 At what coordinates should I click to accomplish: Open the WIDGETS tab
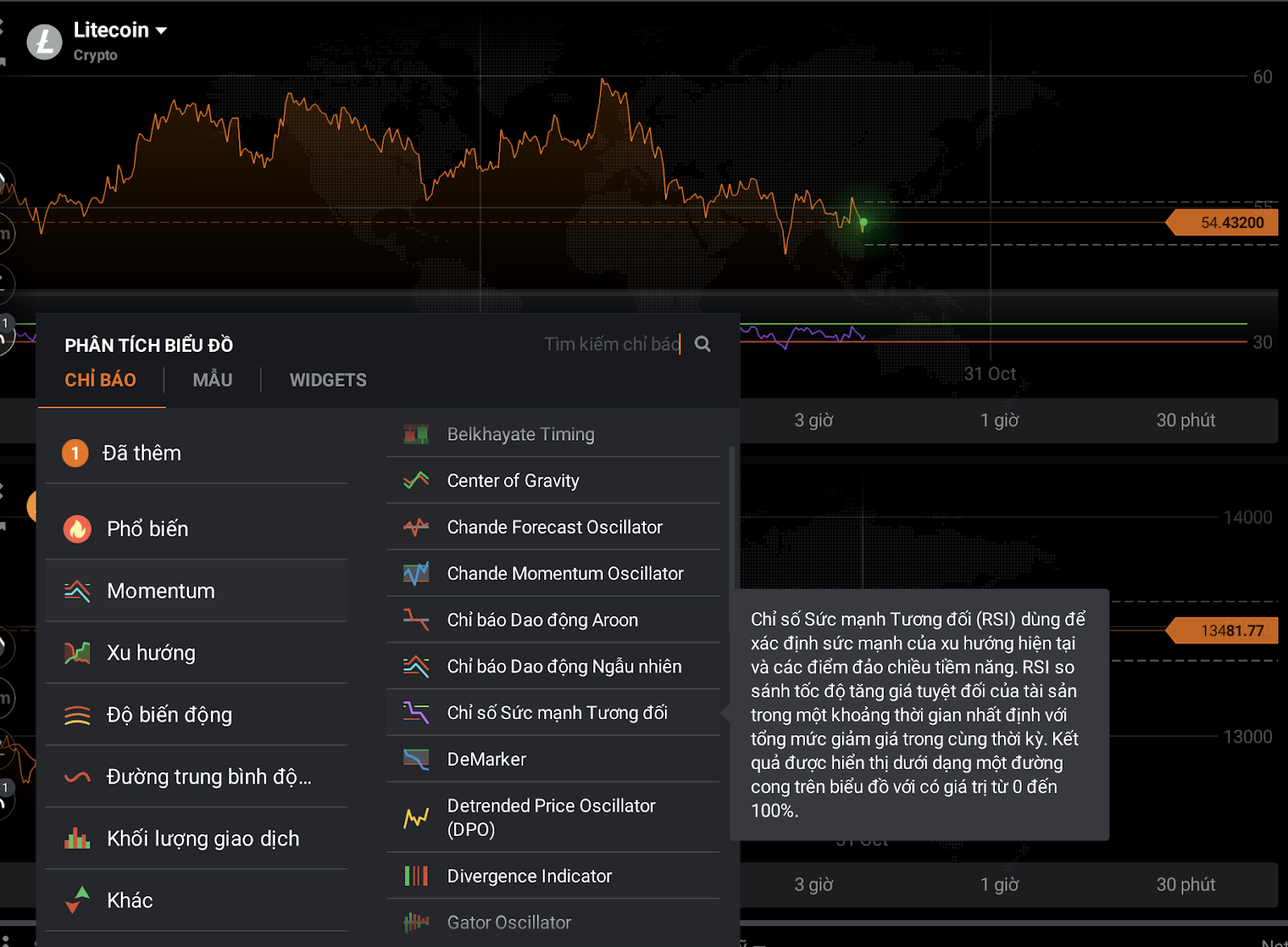coord(328,380)
